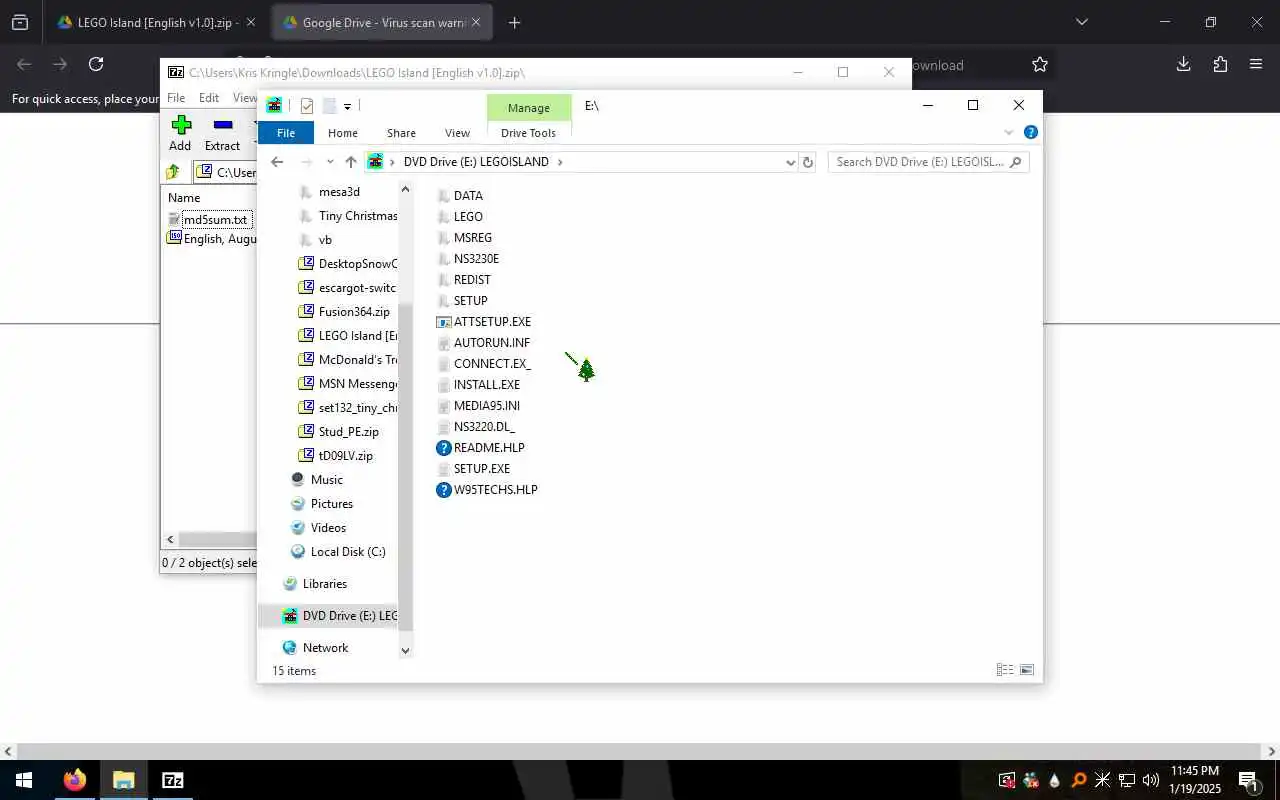Screen dimensions: 1280x800
Task: Open the Drive Tools tab
Action: (528, 133)
